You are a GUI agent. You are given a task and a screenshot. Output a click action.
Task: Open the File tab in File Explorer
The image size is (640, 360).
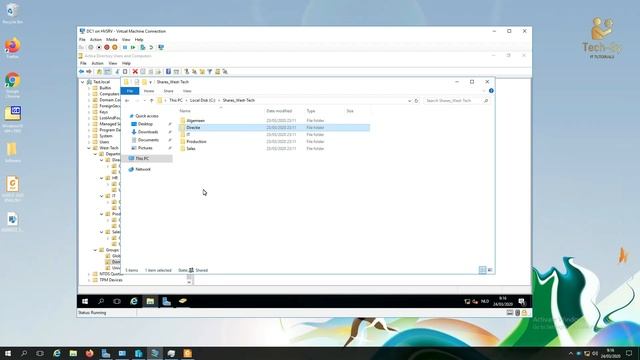[x=130, y=91]
